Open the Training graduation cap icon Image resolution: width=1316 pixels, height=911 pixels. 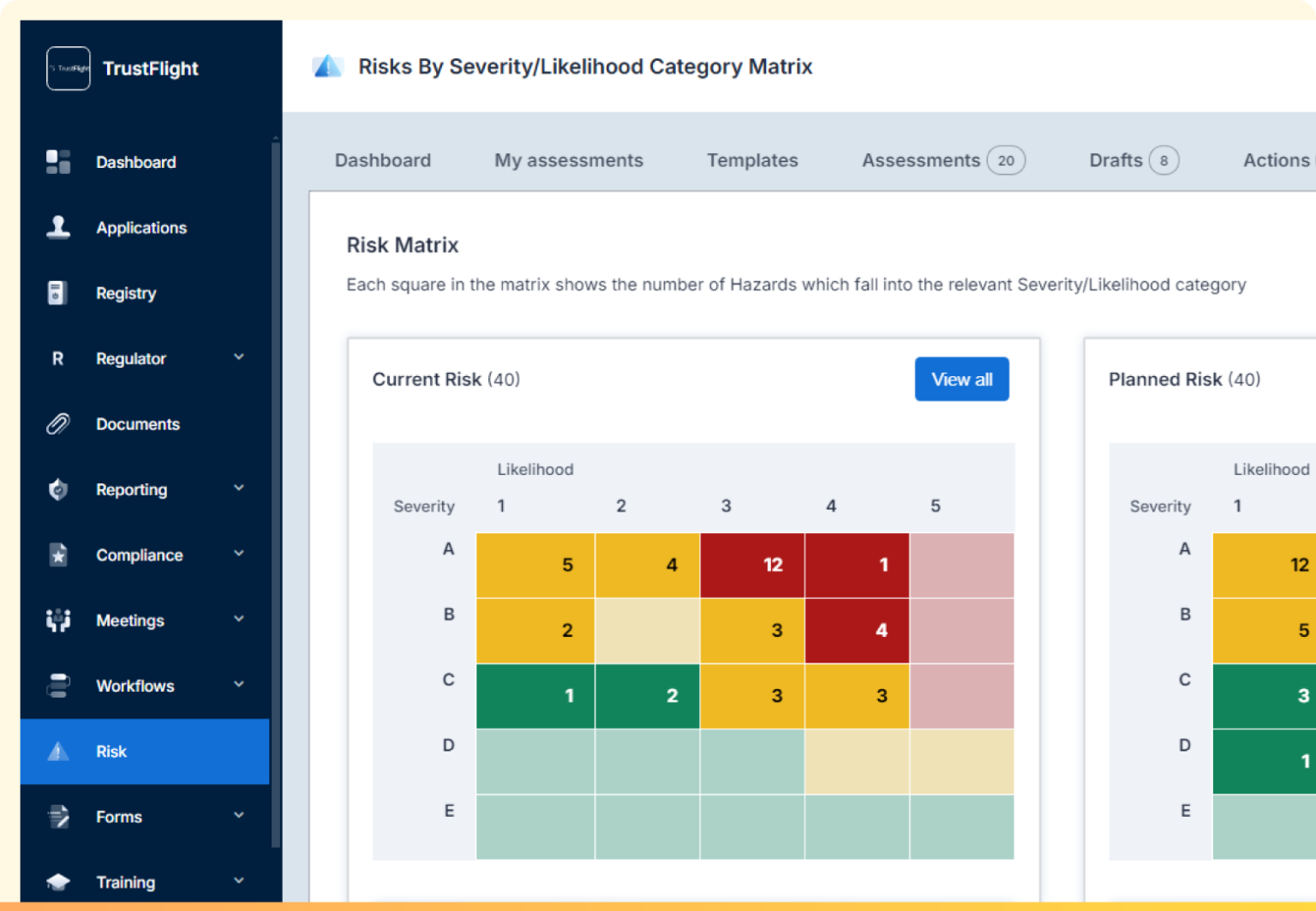click(x=57, y=881)
